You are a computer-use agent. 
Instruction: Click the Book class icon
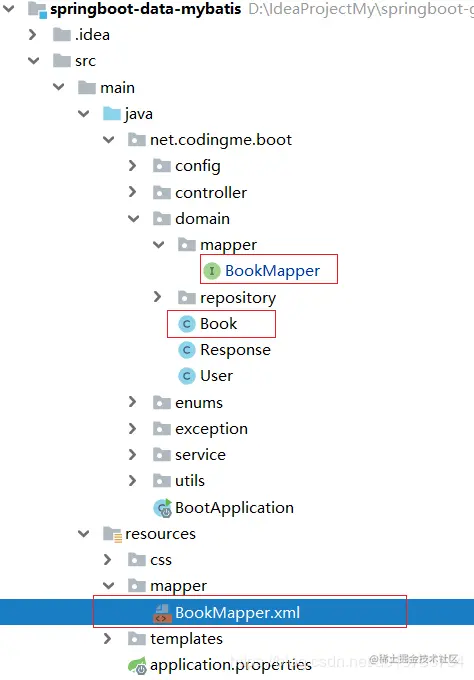(x=187, y=324)
